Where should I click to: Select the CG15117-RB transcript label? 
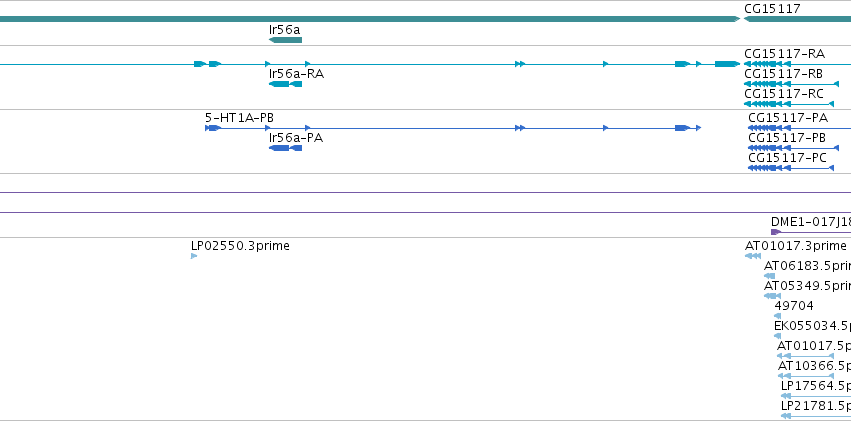(783, 74)
